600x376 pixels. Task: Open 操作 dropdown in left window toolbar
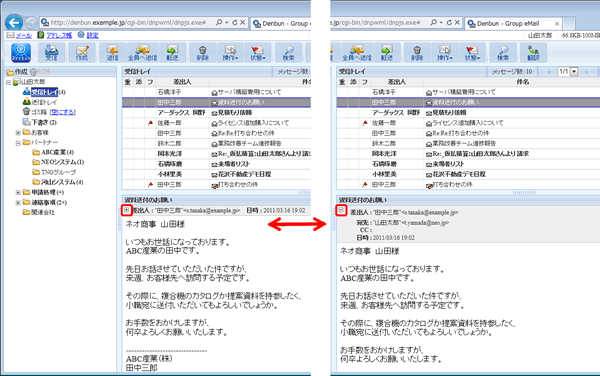coord(230,53)
